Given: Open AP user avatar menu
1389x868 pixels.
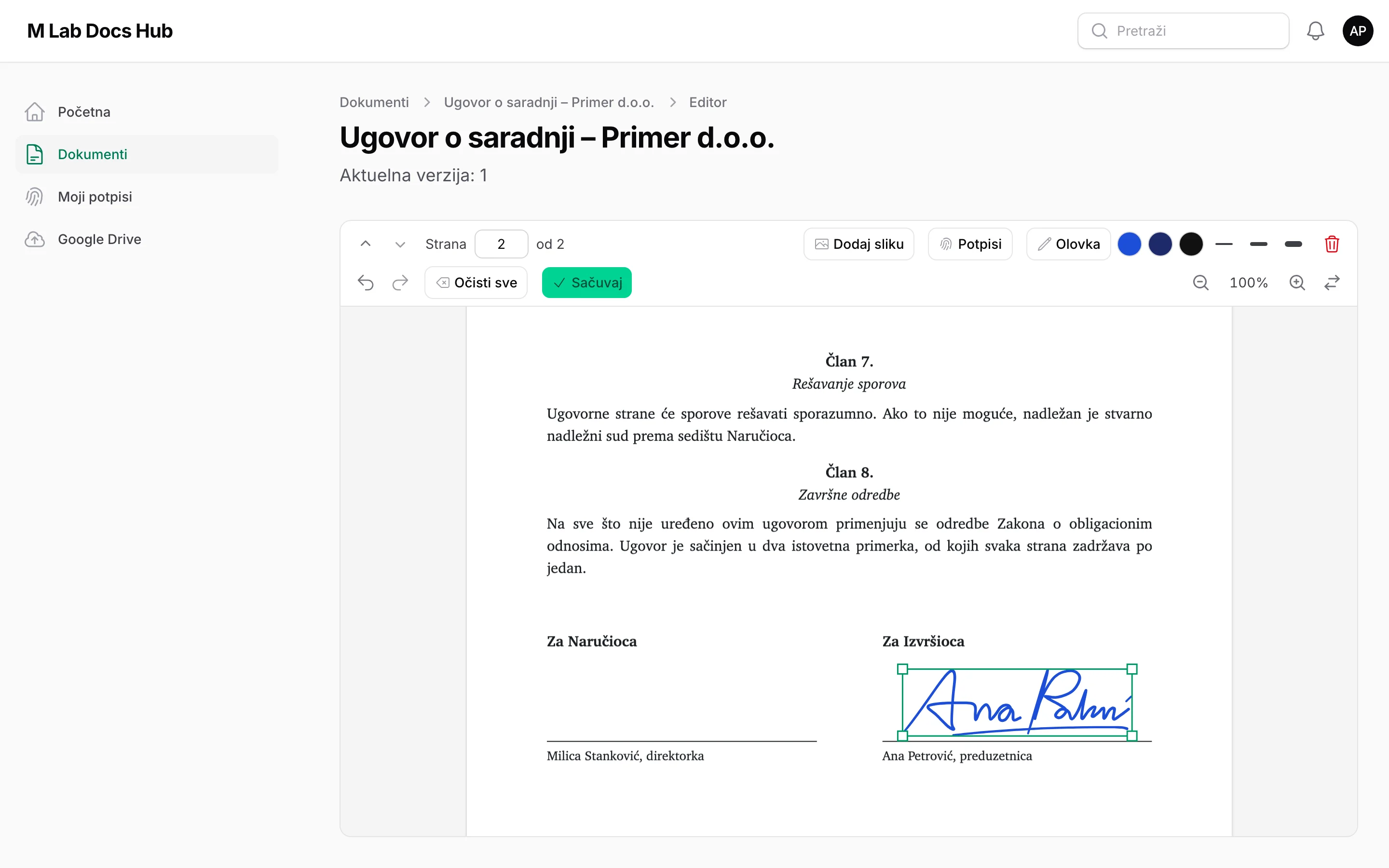Looking at the screenshot, I should pos(1358,31).
